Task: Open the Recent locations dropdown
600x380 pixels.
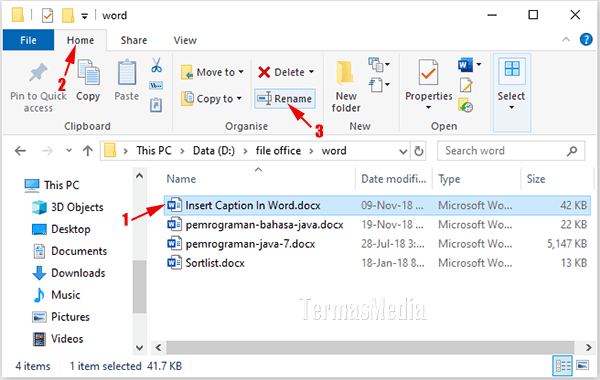Action: click(x=69, y=150)
